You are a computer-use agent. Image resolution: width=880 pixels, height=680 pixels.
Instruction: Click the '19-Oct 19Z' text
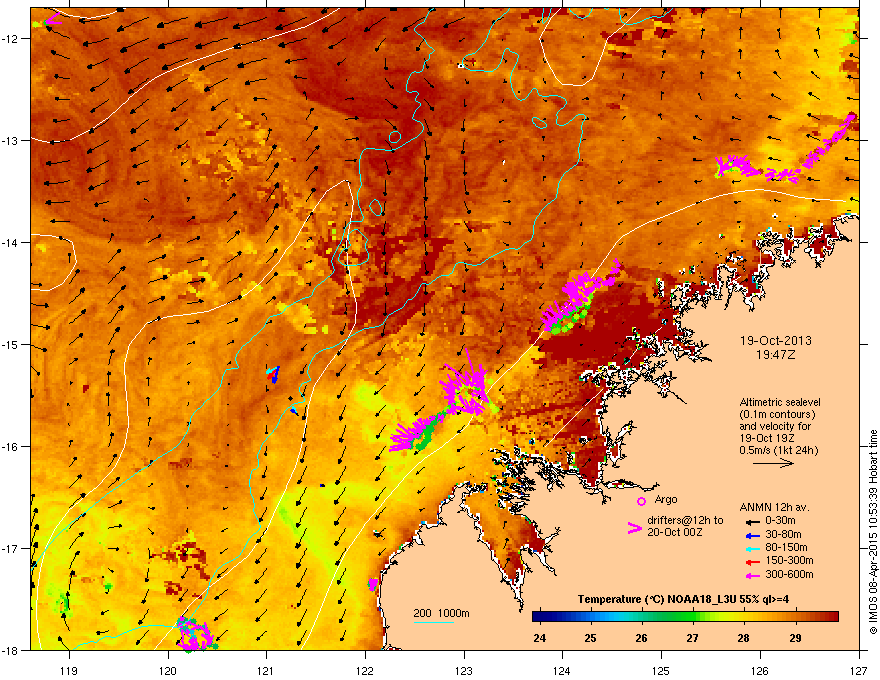767,438
